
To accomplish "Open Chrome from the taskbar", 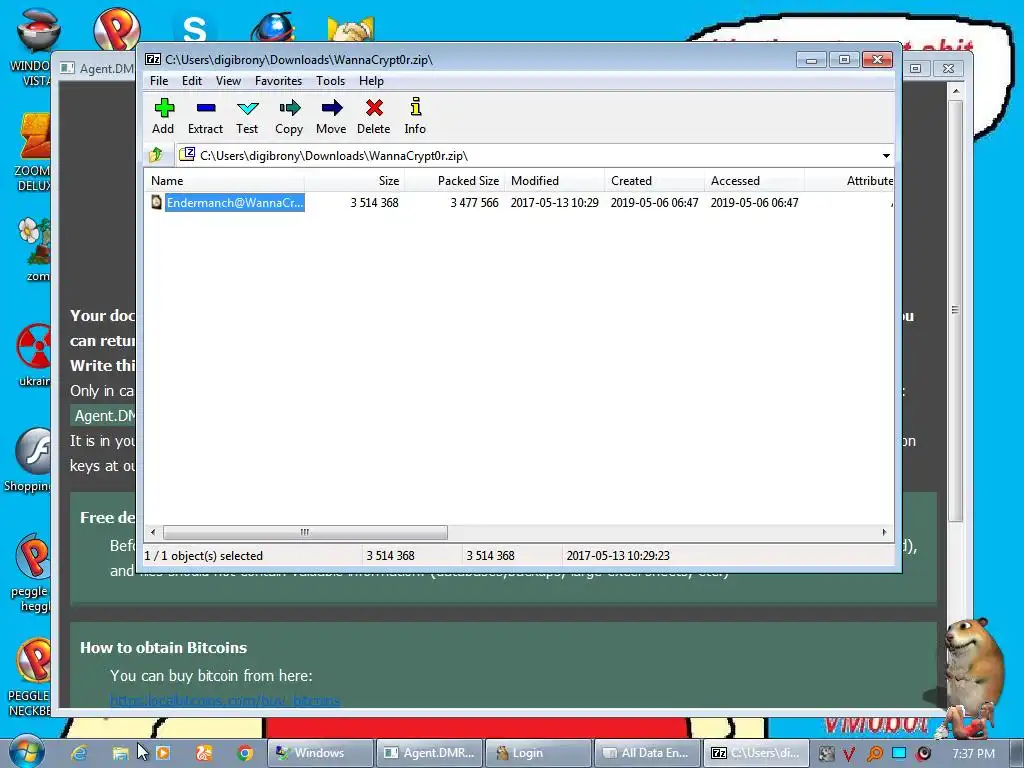I will (x=245, y=753).
